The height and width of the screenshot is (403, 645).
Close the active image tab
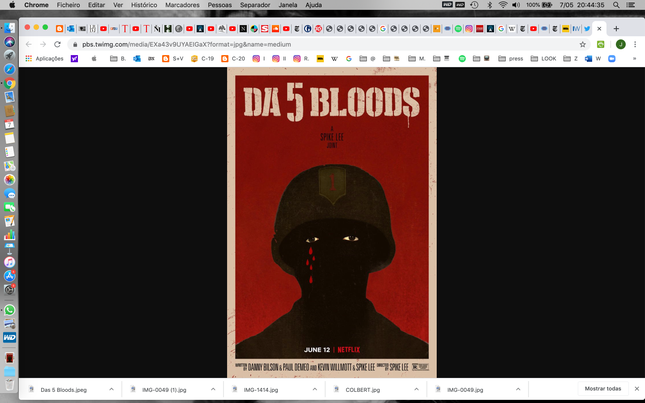[599, 28]
